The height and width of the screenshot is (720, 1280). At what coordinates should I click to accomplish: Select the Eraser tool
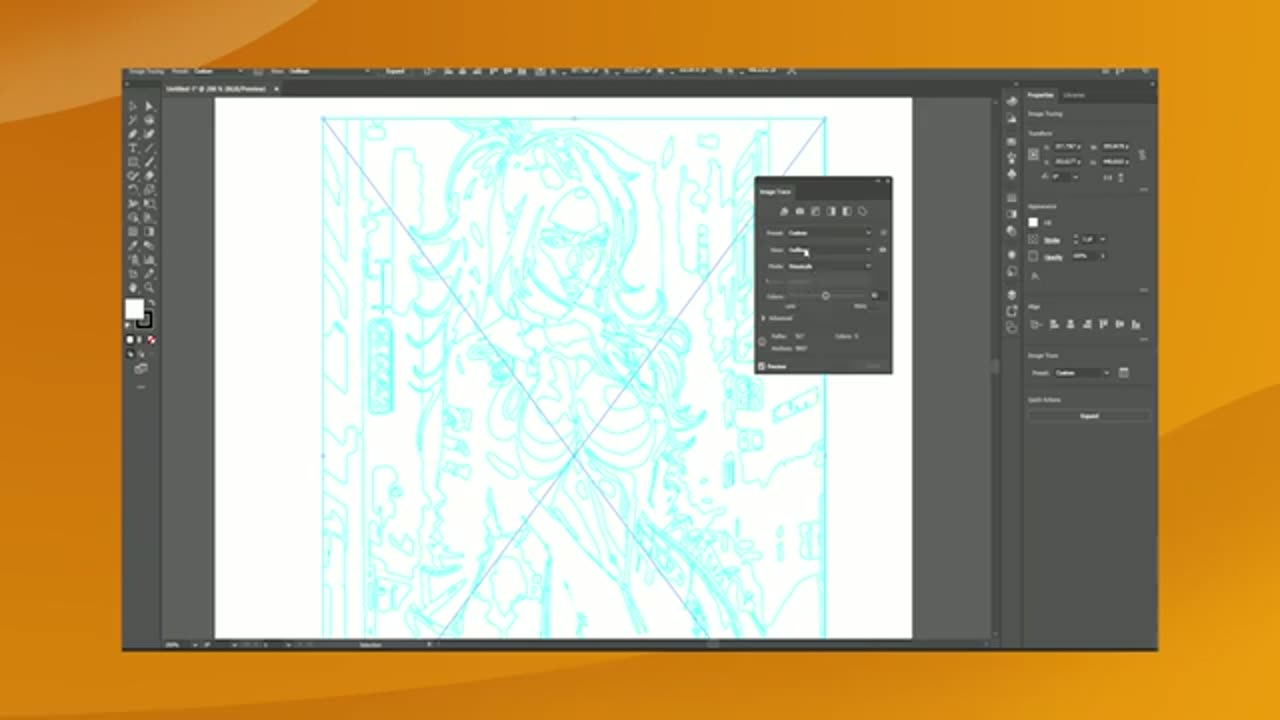tap(149, 176)
